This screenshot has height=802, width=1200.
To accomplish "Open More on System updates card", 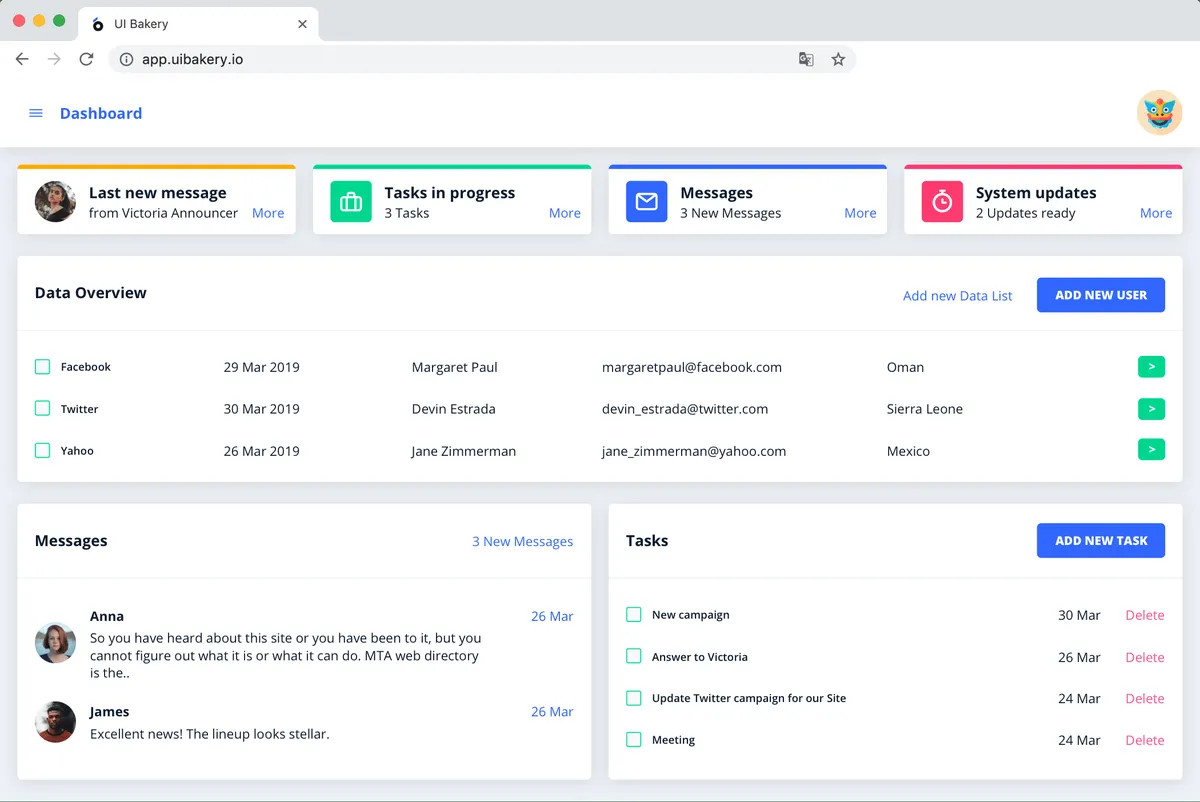I will [x=1156, y=213].
